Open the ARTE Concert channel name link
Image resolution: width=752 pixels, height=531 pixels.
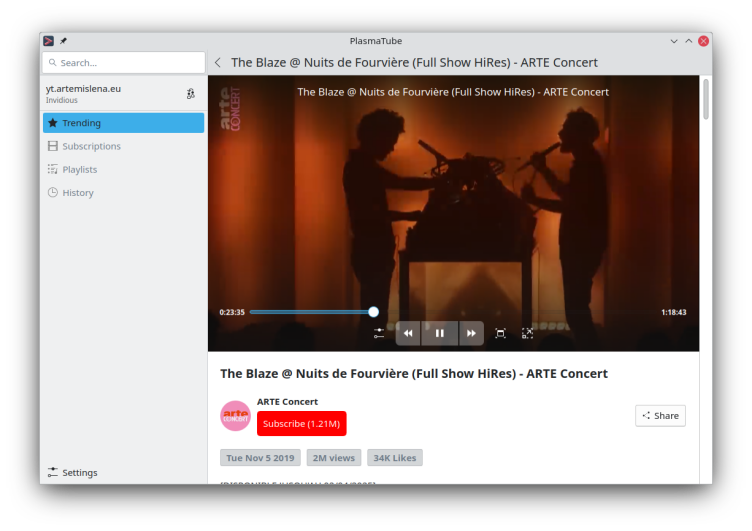point(287,401)
